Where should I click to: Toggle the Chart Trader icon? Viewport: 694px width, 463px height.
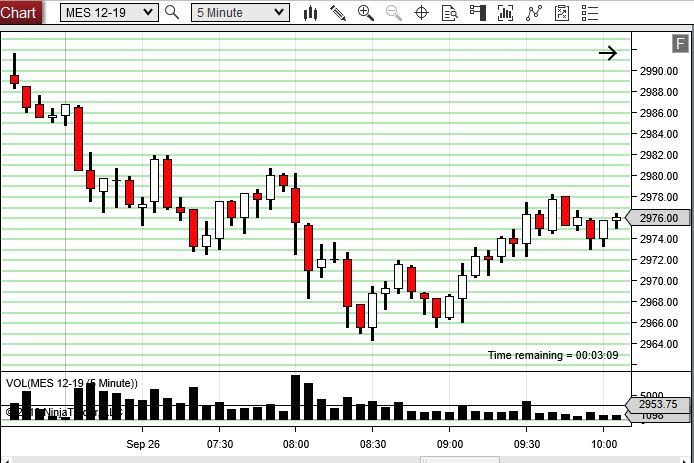tap(478, 13)
